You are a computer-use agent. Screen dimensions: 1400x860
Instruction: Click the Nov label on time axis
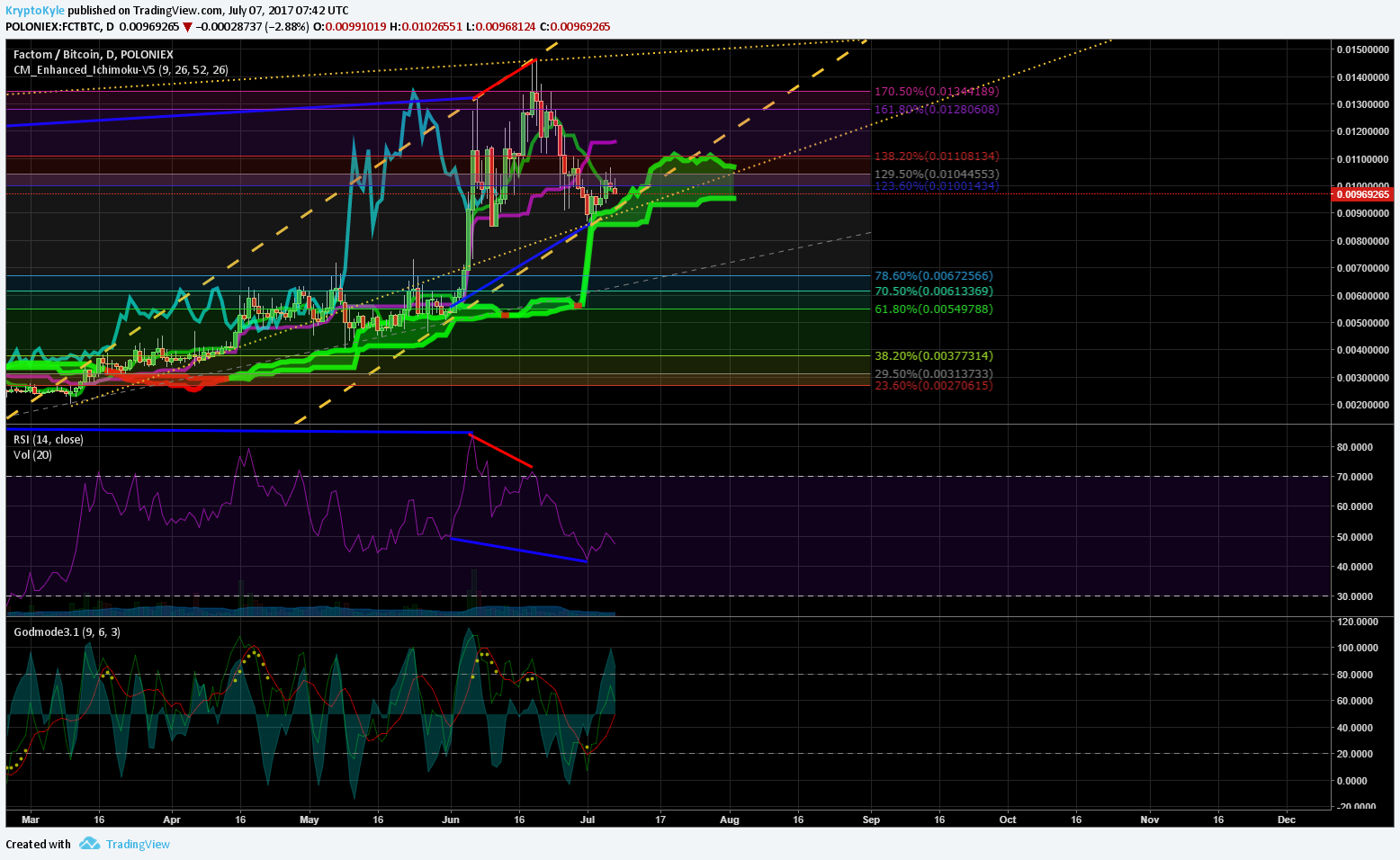(x=1149, y=820)
